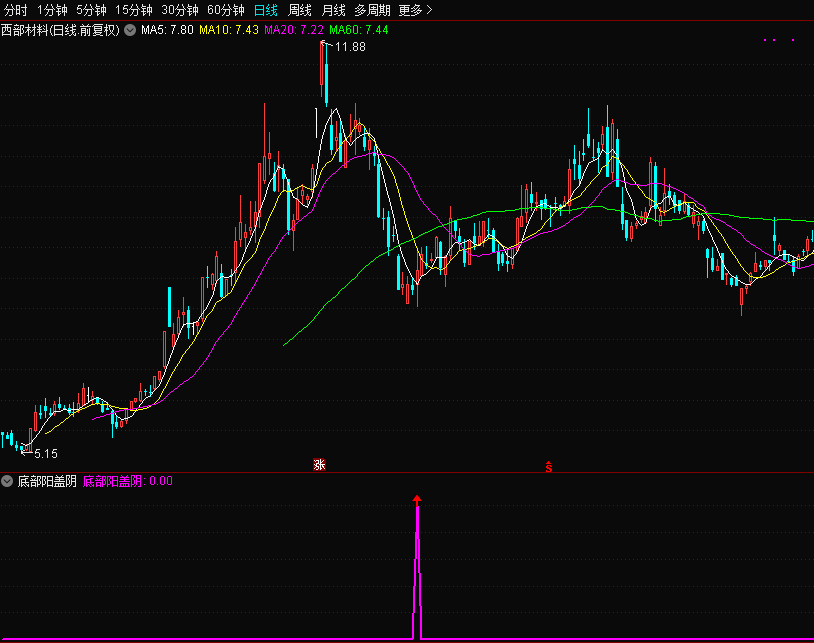Screen dimensions: 814x643
Task: Click the red 涨 marker icon
Action: click(x=319, y=464)
